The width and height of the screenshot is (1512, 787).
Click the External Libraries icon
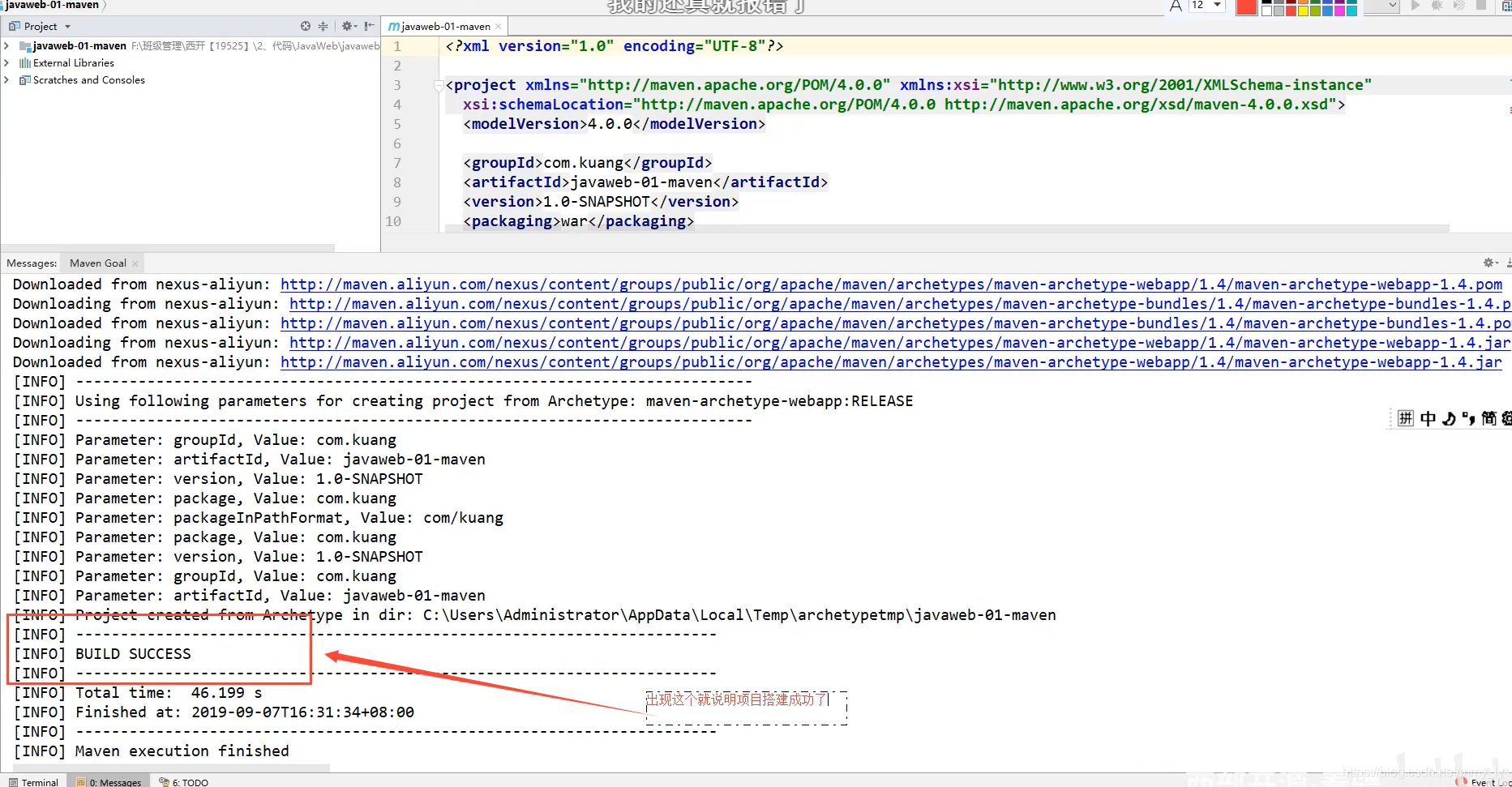[25, 63]
